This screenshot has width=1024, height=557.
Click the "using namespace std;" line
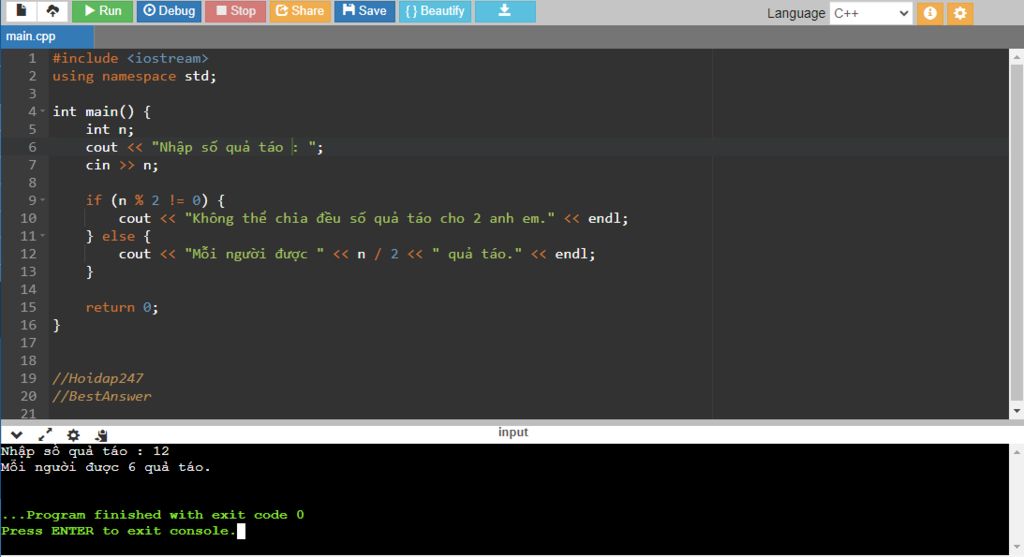point(135,76)
